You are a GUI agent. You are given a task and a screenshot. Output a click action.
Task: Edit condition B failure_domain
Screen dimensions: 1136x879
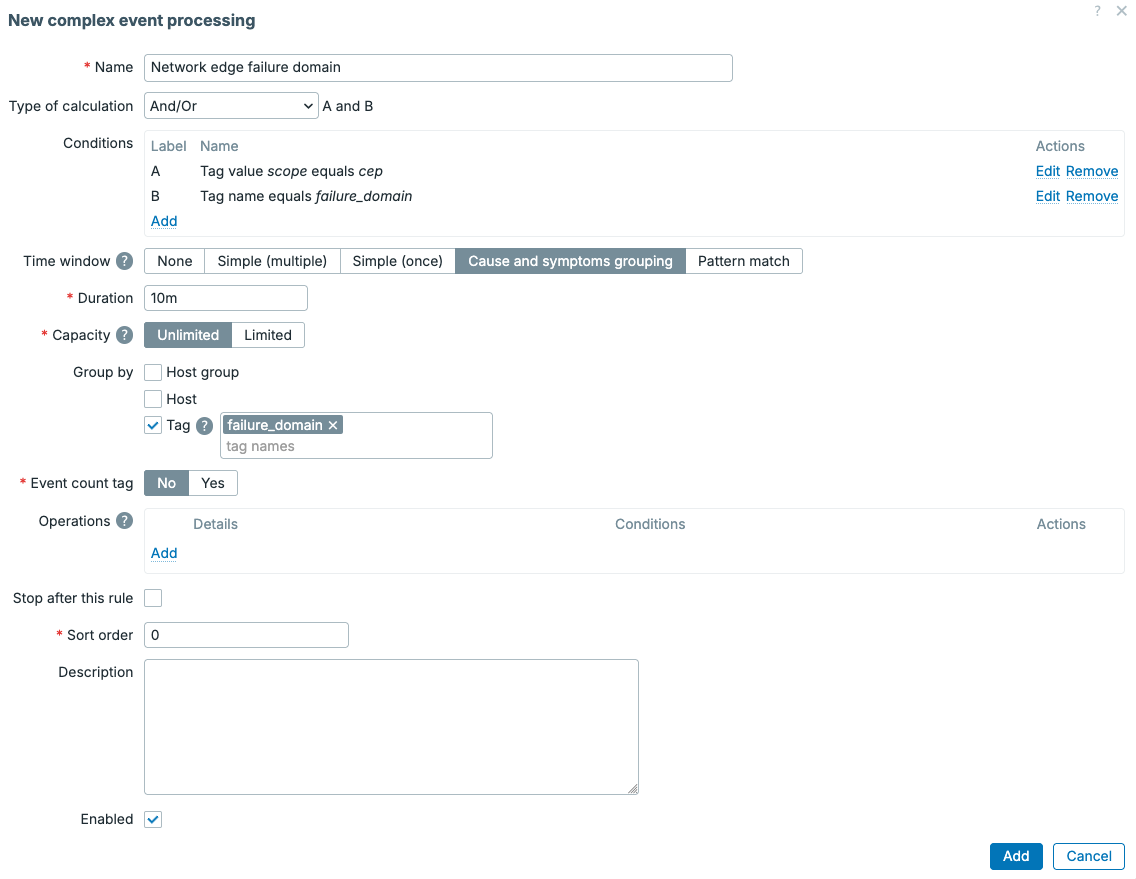point(1047,196)
